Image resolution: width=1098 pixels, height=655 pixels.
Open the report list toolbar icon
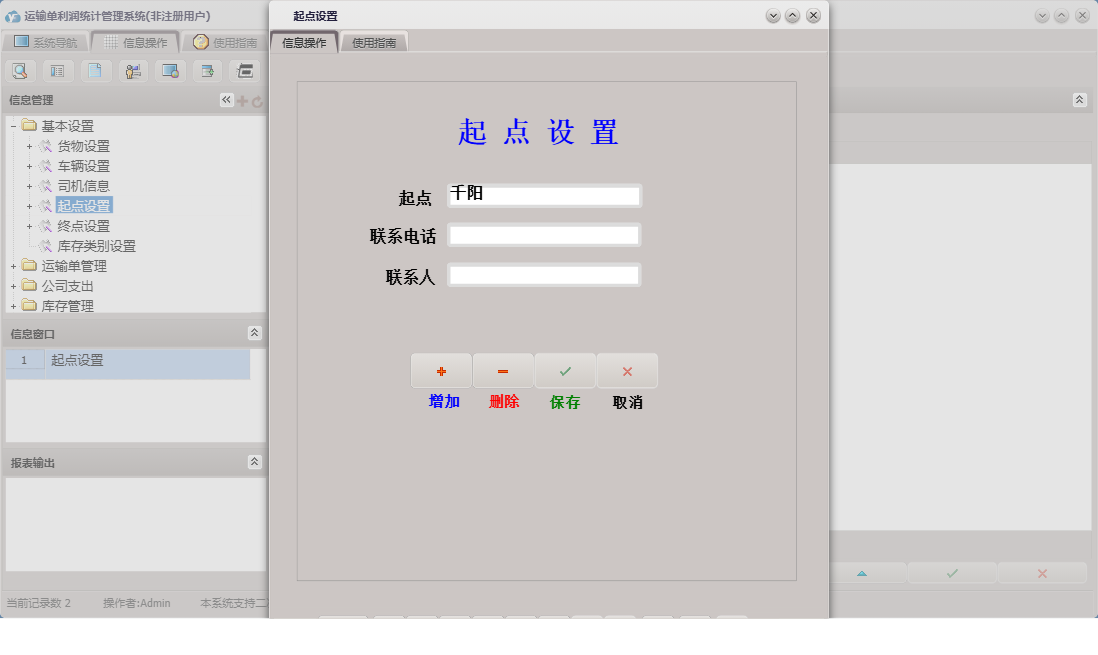tap(58, 71)
